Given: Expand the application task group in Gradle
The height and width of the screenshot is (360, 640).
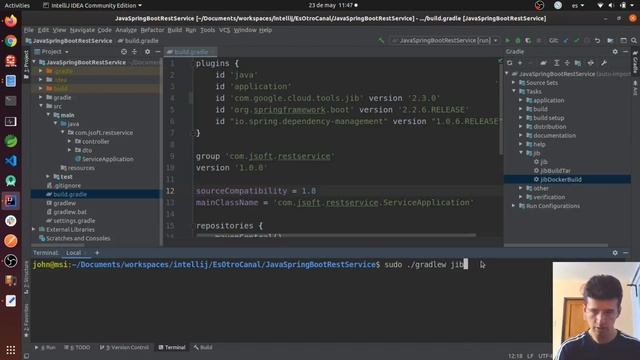Looking at the screenshot, I should 521,100.
